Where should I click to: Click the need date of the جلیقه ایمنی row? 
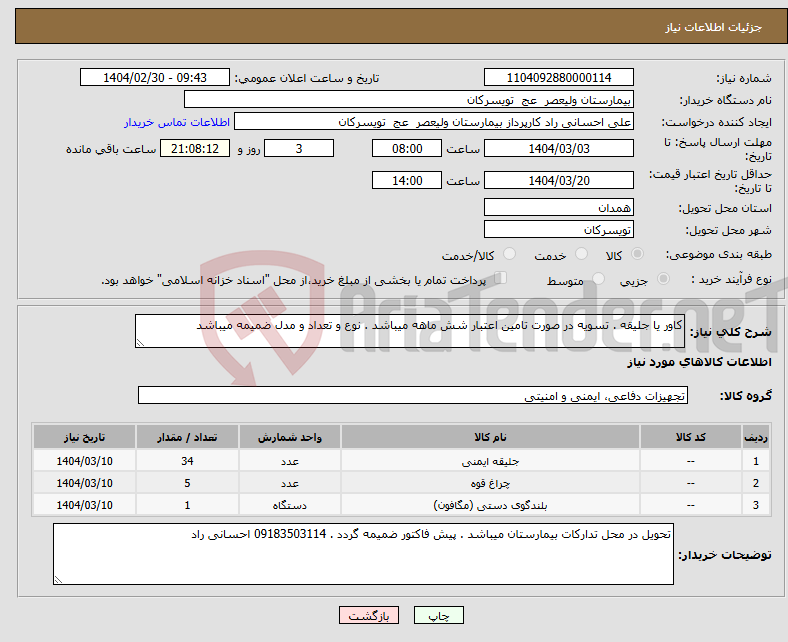pyautogui.click(x=84, y=461)
